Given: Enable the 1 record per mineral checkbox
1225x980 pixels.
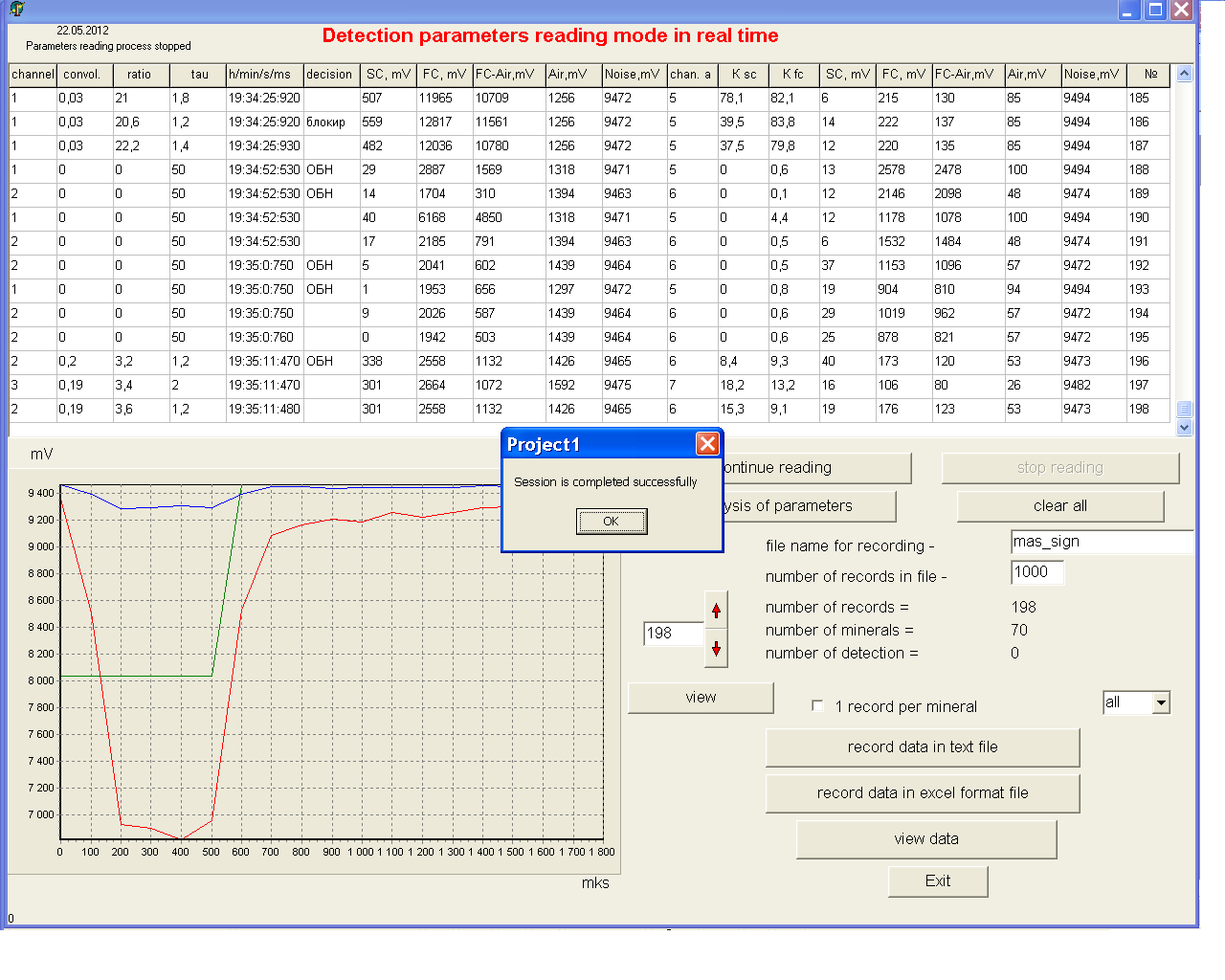Looking at the screenshot, I should pyautogui.click(x=817, y=706).
